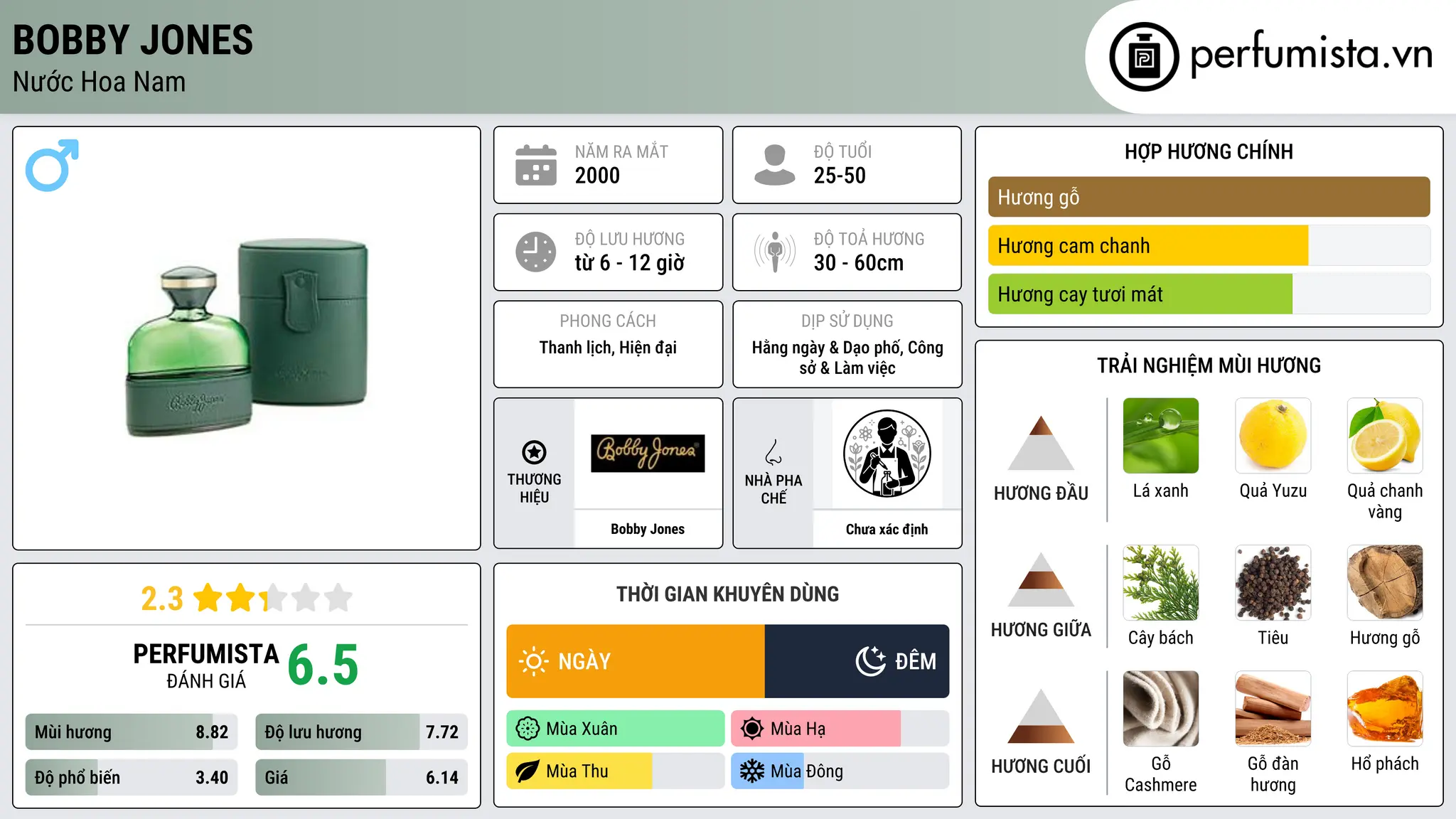Click the Hương giữa pyramid icon
Screen dimensions: 1456x819
1041,579
